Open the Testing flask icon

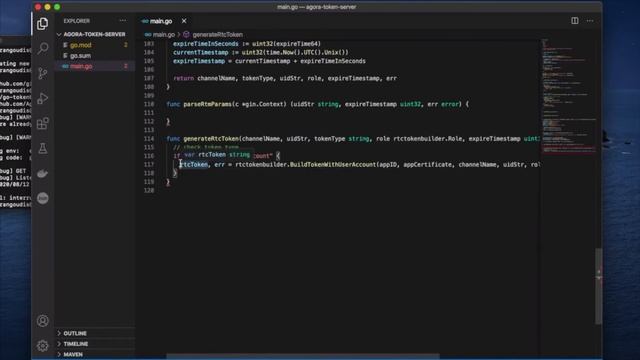tap(42, 149)
